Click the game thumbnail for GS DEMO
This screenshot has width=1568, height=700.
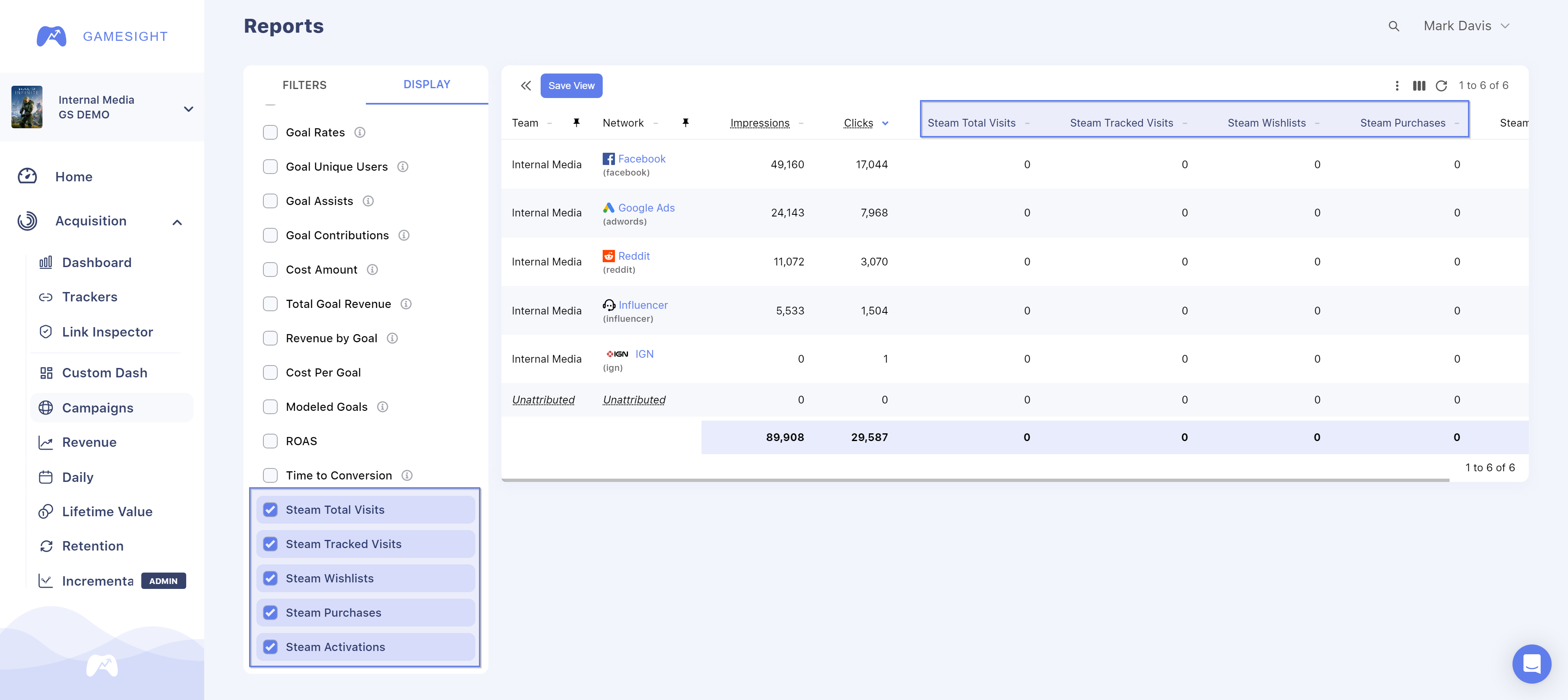(27, 107)
